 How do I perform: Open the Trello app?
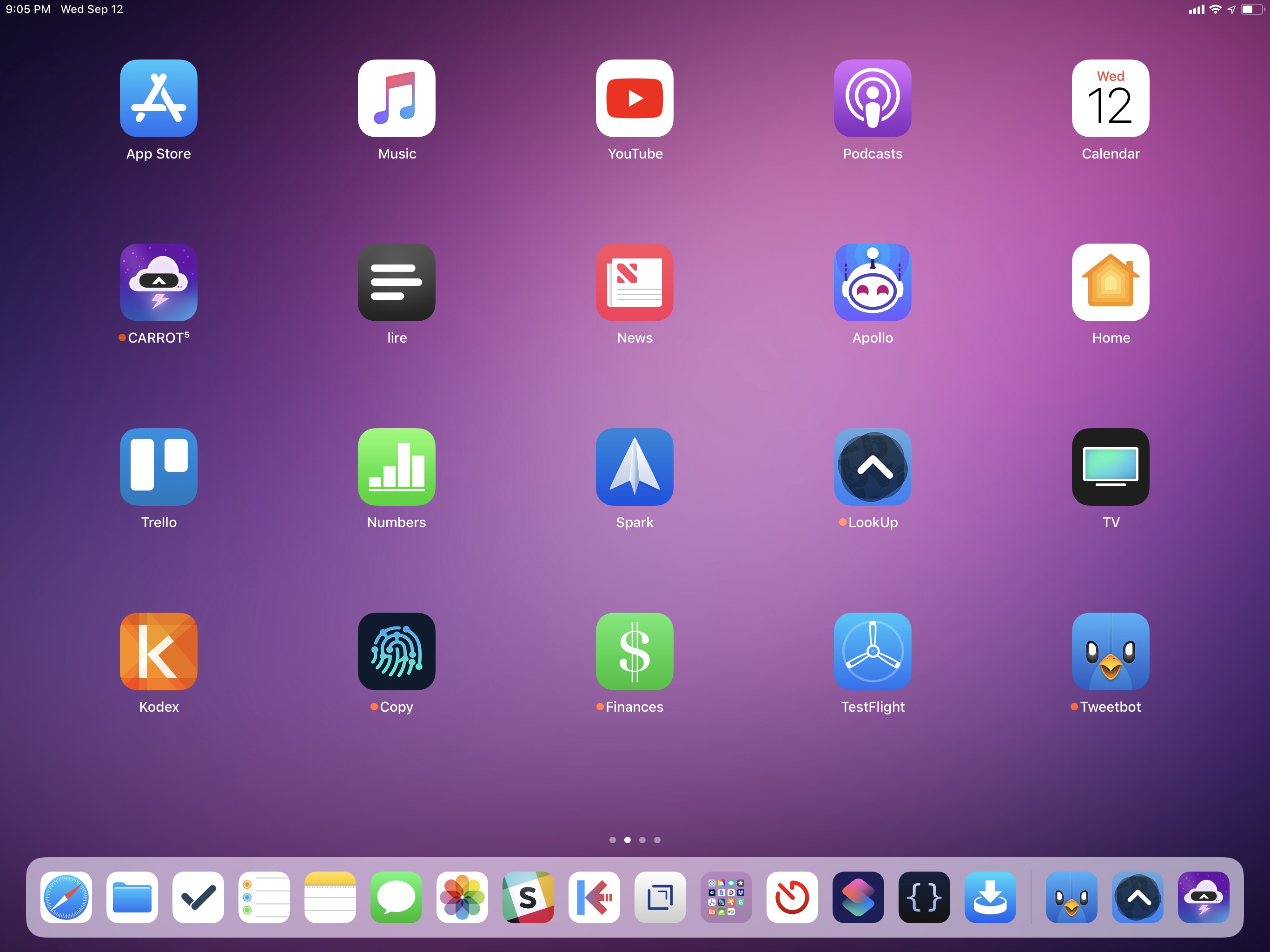pyautogui.click(x=159, y=467)
